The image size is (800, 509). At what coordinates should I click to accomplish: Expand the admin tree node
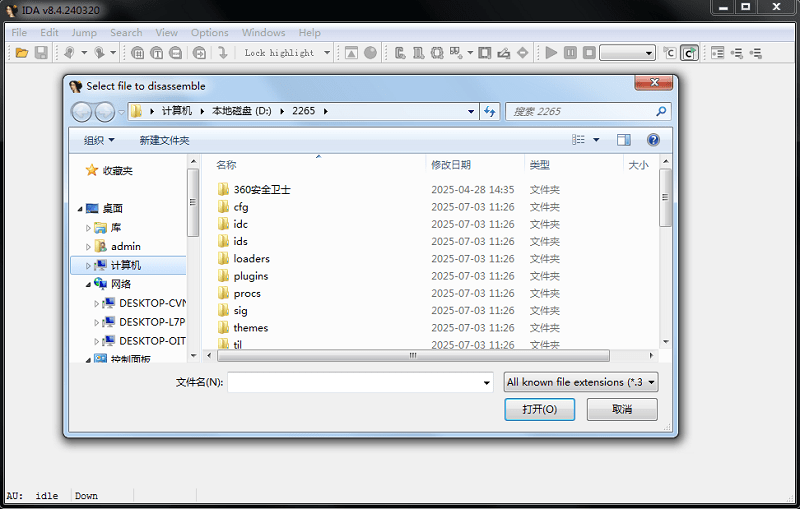(x=88, y=247)
